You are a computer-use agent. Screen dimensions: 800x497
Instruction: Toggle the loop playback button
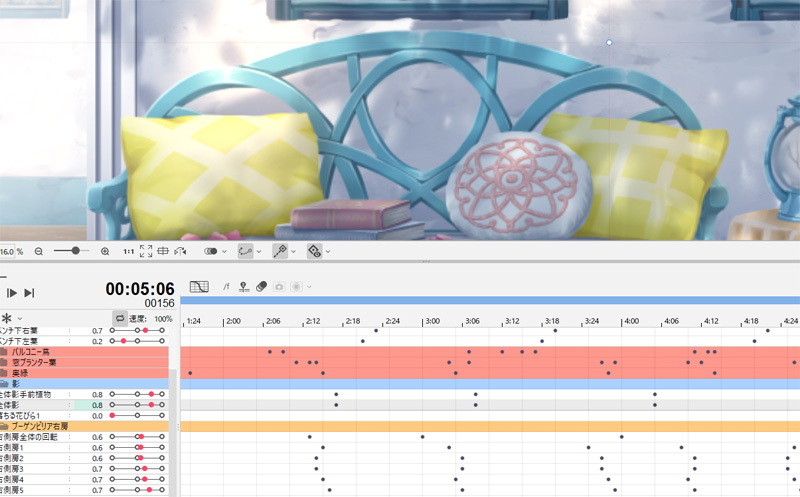point(119,318)
